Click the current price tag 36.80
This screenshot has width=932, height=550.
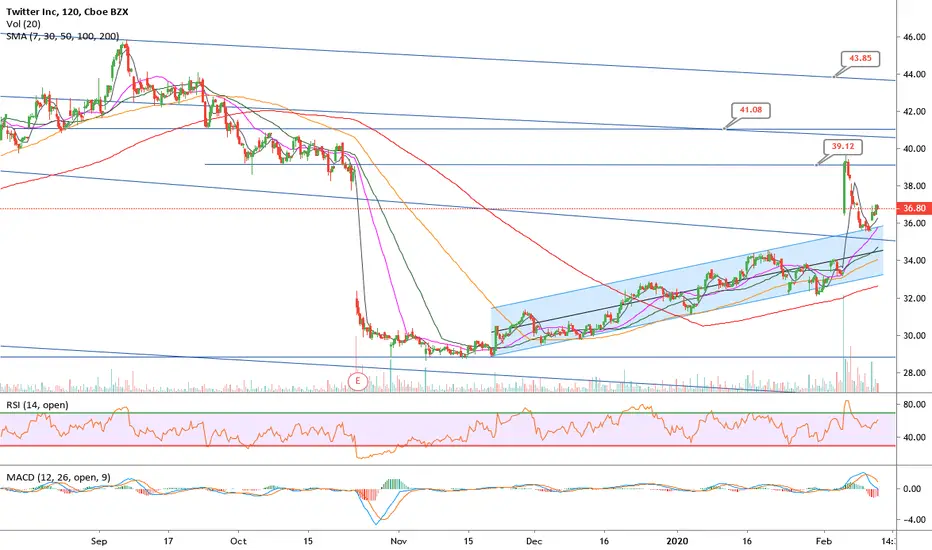pos(914,209)
